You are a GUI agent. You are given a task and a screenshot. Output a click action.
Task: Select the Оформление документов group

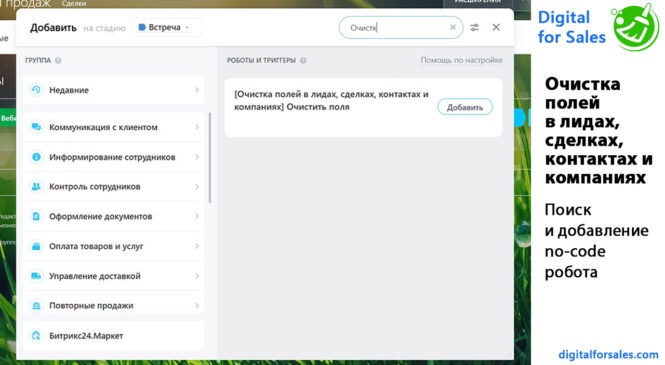click(114, 216)
